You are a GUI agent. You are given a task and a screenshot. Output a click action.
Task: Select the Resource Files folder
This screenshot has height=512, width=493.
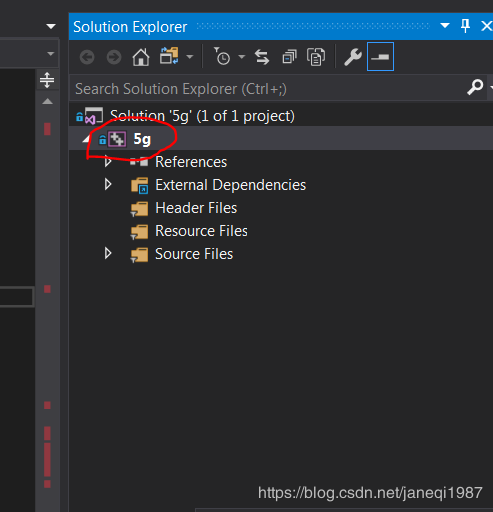click(x=201, y=231)
